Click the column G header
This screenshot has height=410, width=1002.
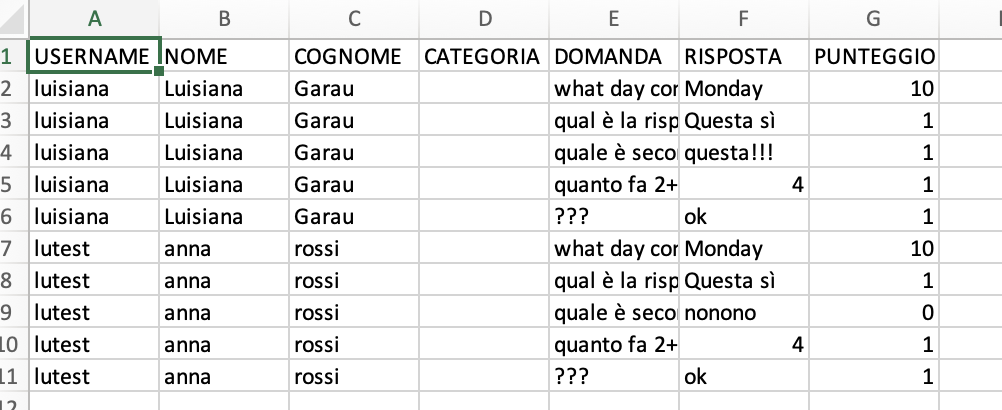[874, 18]
